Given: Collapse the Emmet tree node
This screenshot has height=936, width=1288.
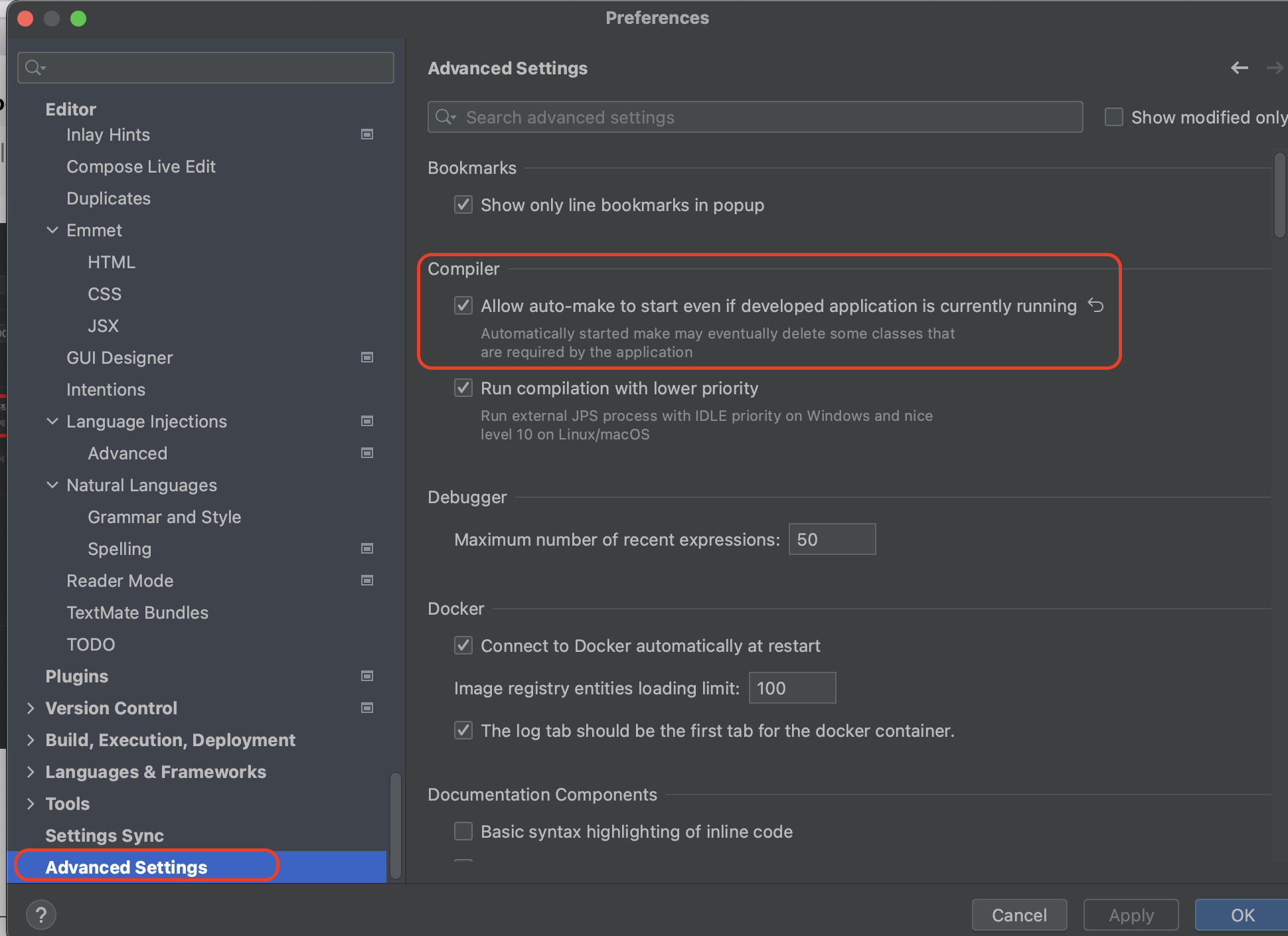Looking at the screenshot, I should [52, 230].
